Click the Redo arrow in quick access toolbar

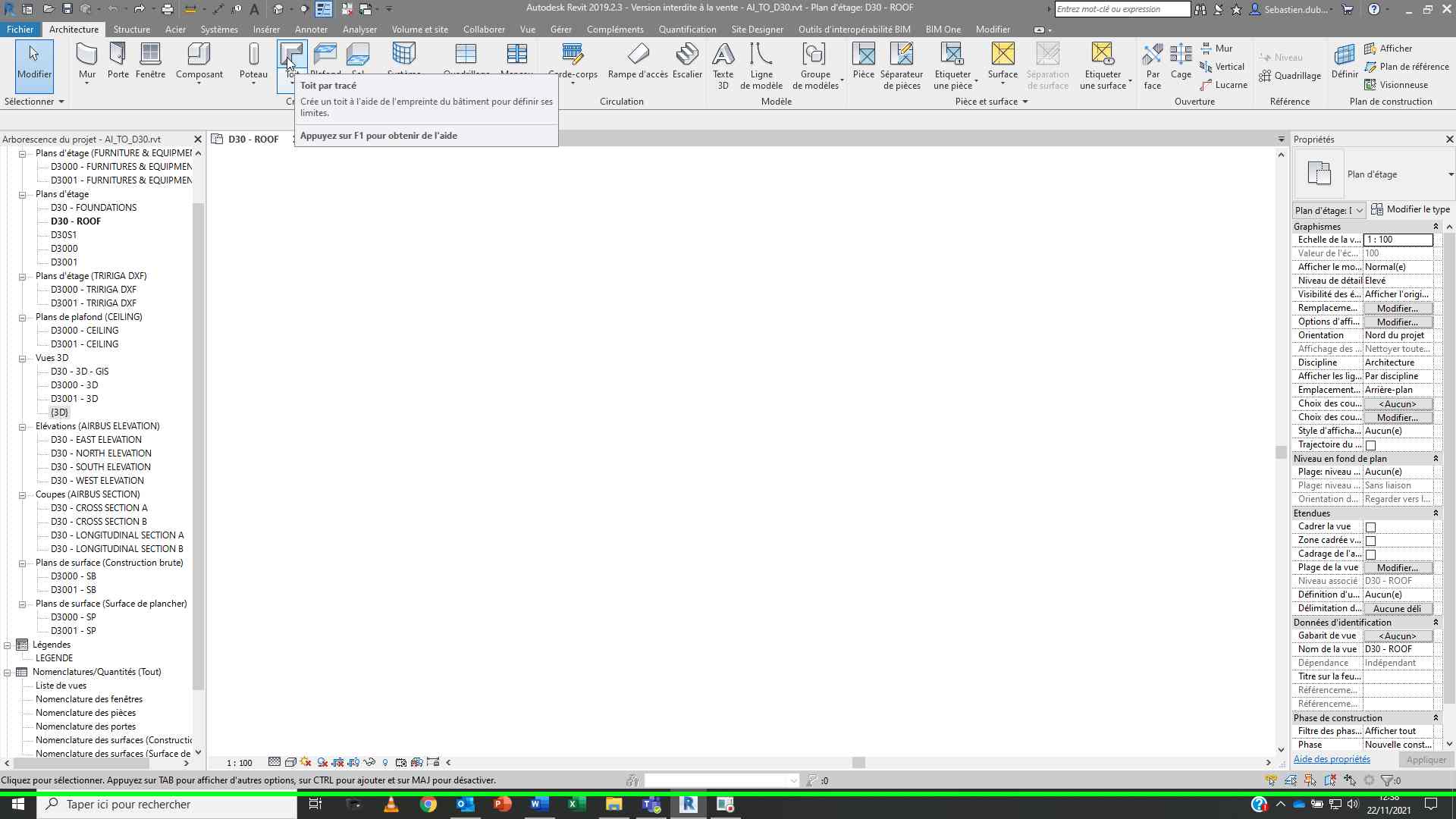[x=140, y=9]
